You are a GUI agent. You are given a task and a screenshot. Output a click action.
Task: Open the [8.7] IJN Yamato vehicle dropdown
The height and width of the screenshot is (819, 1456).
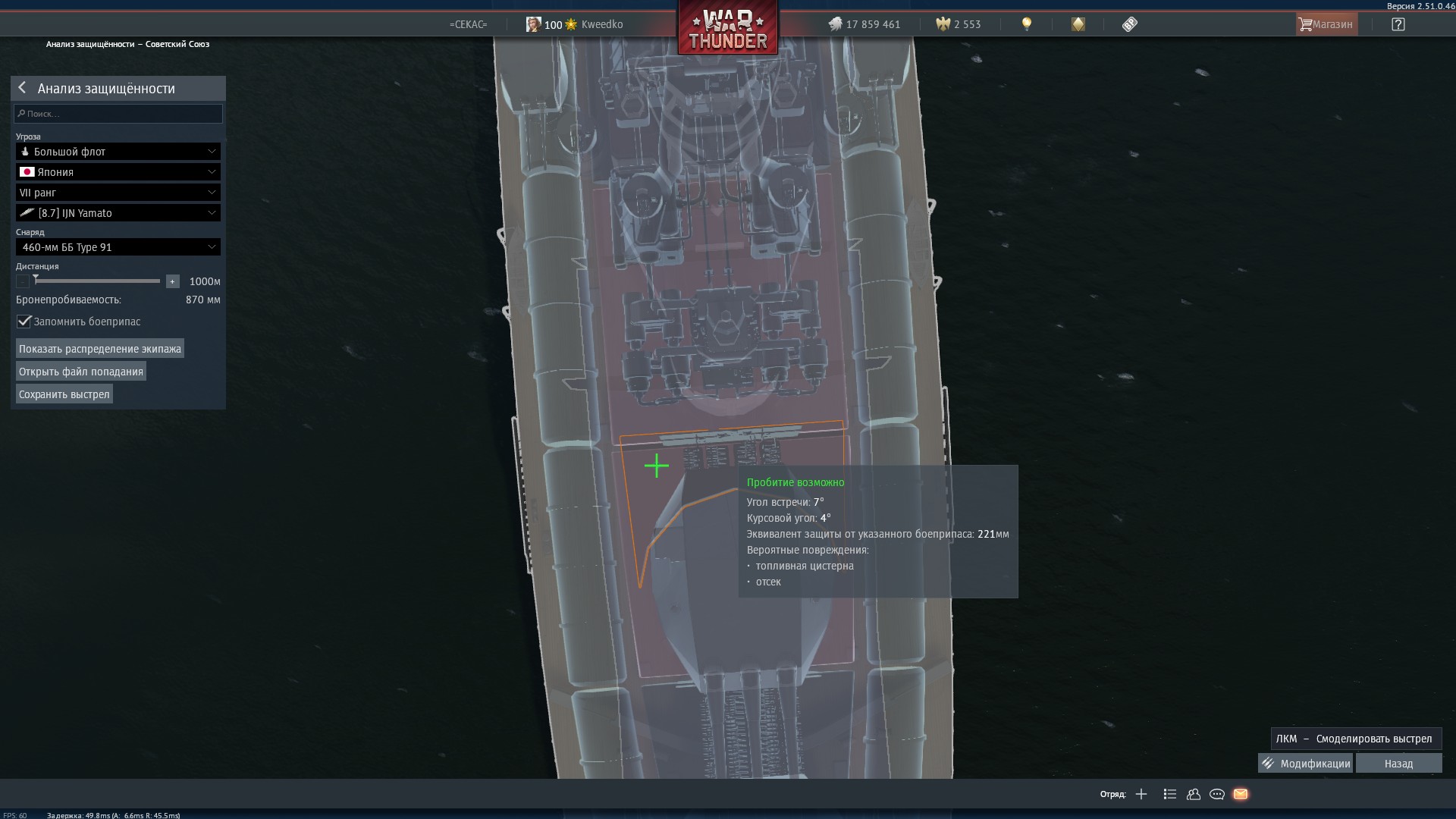coord(118,213)
